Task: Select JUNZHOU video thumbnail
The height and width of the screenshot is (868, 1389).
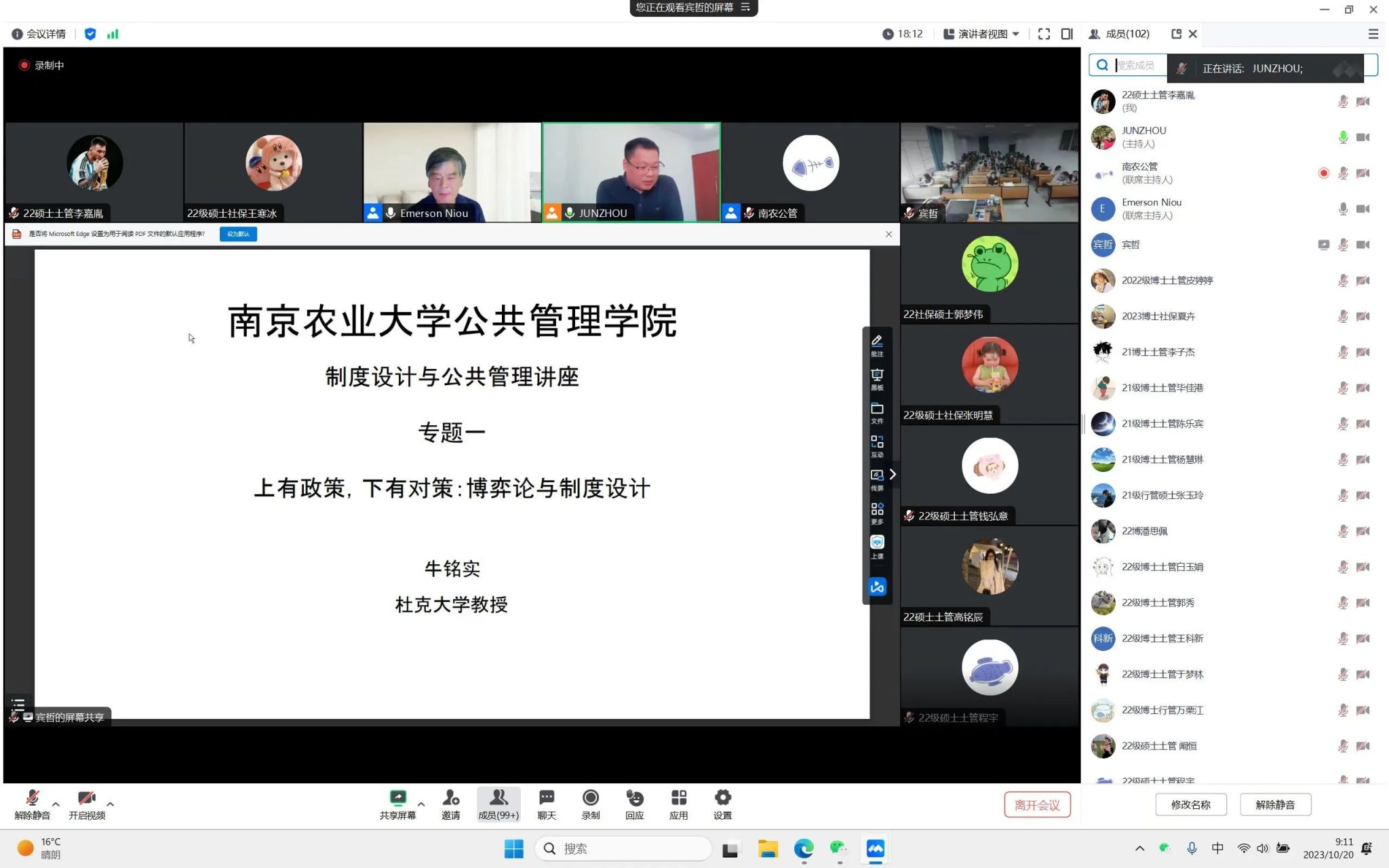Action: tap(631, 172)
